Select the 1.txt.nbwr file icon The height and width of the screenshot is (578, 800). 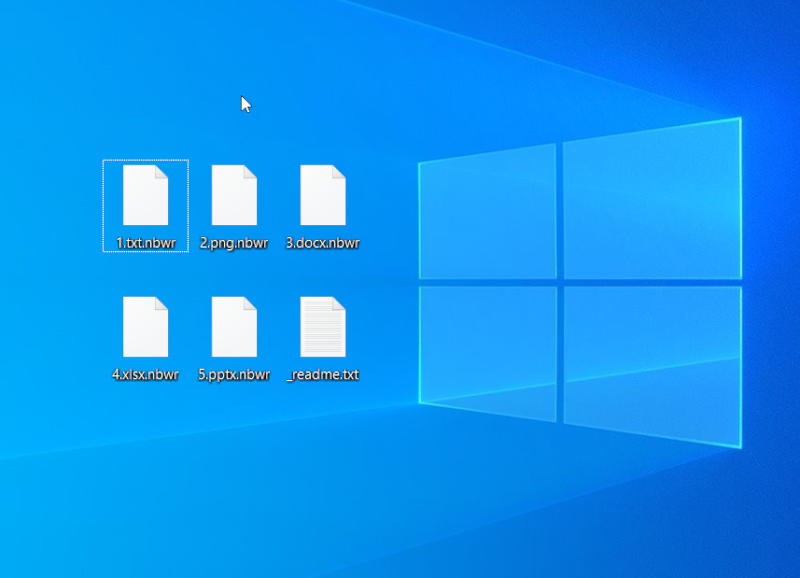pyautogui.click(x=145, y=195)
